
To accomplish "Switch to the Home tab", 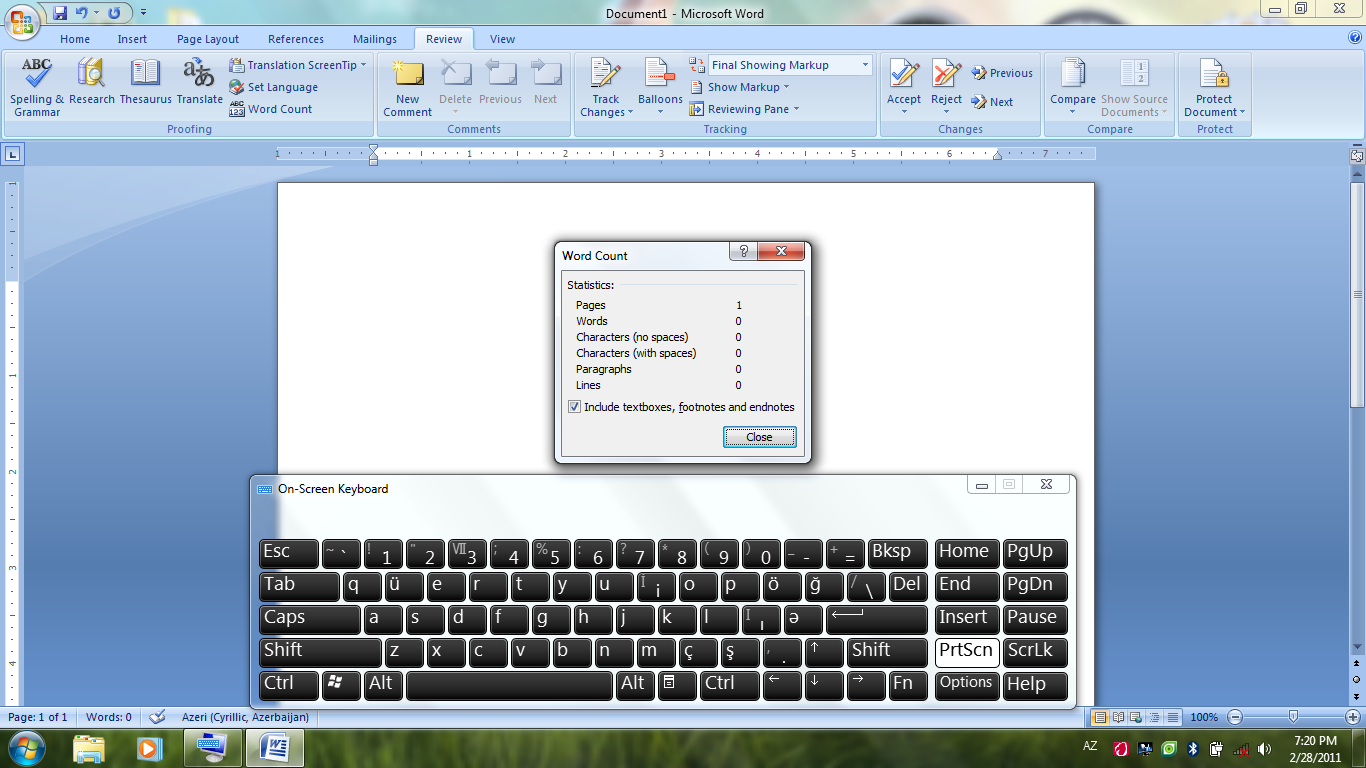I will [x=75, y=39].
